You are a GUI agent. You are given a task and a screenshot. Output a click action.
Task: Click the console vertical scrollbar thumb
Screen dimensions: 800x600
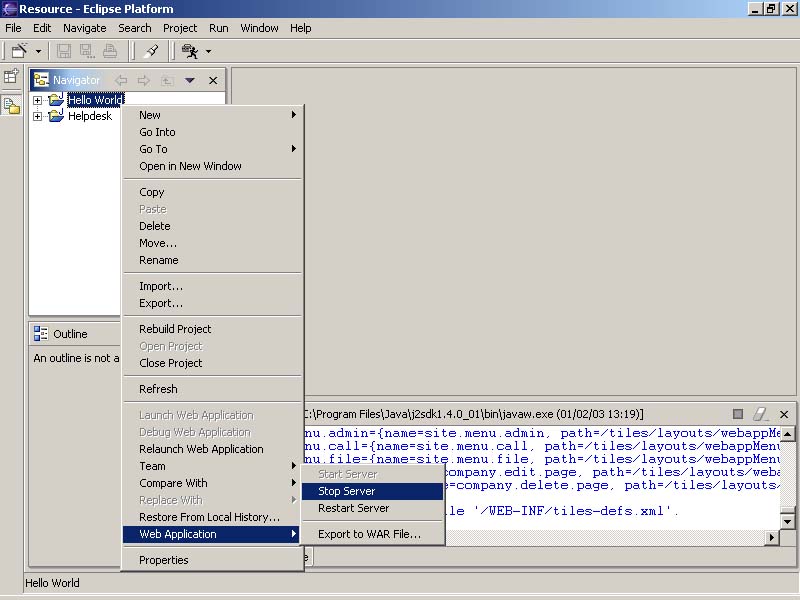pyautogui.click(x=787, y=511)
